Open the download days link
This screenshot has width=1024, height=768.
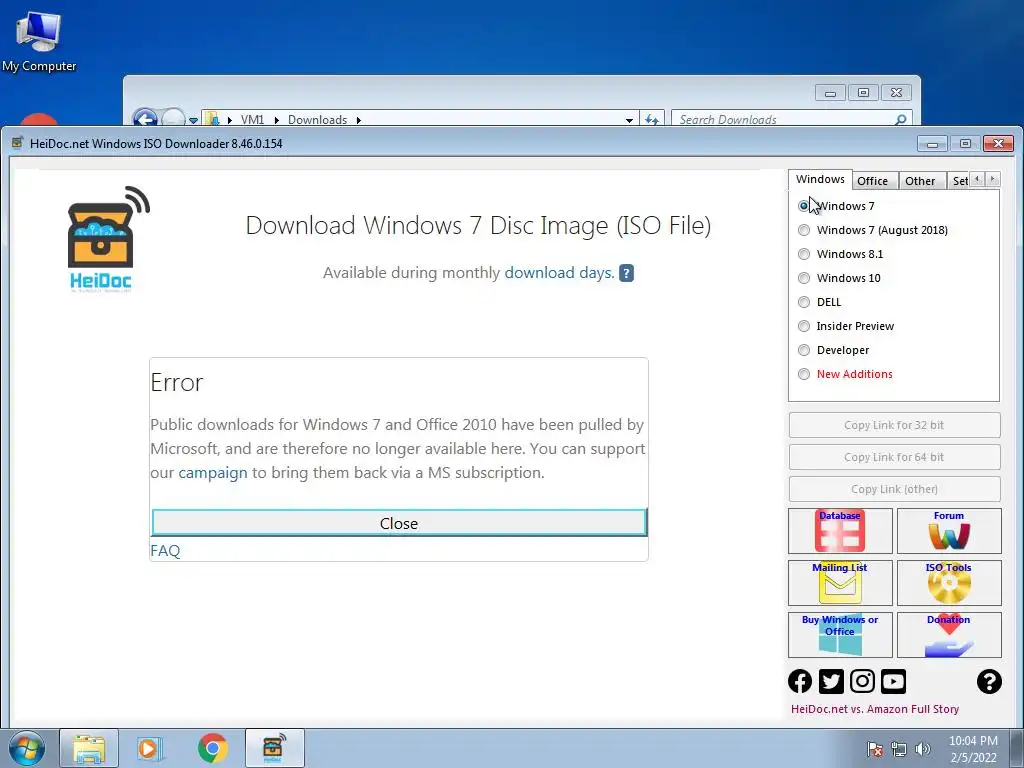coord(559,273)
